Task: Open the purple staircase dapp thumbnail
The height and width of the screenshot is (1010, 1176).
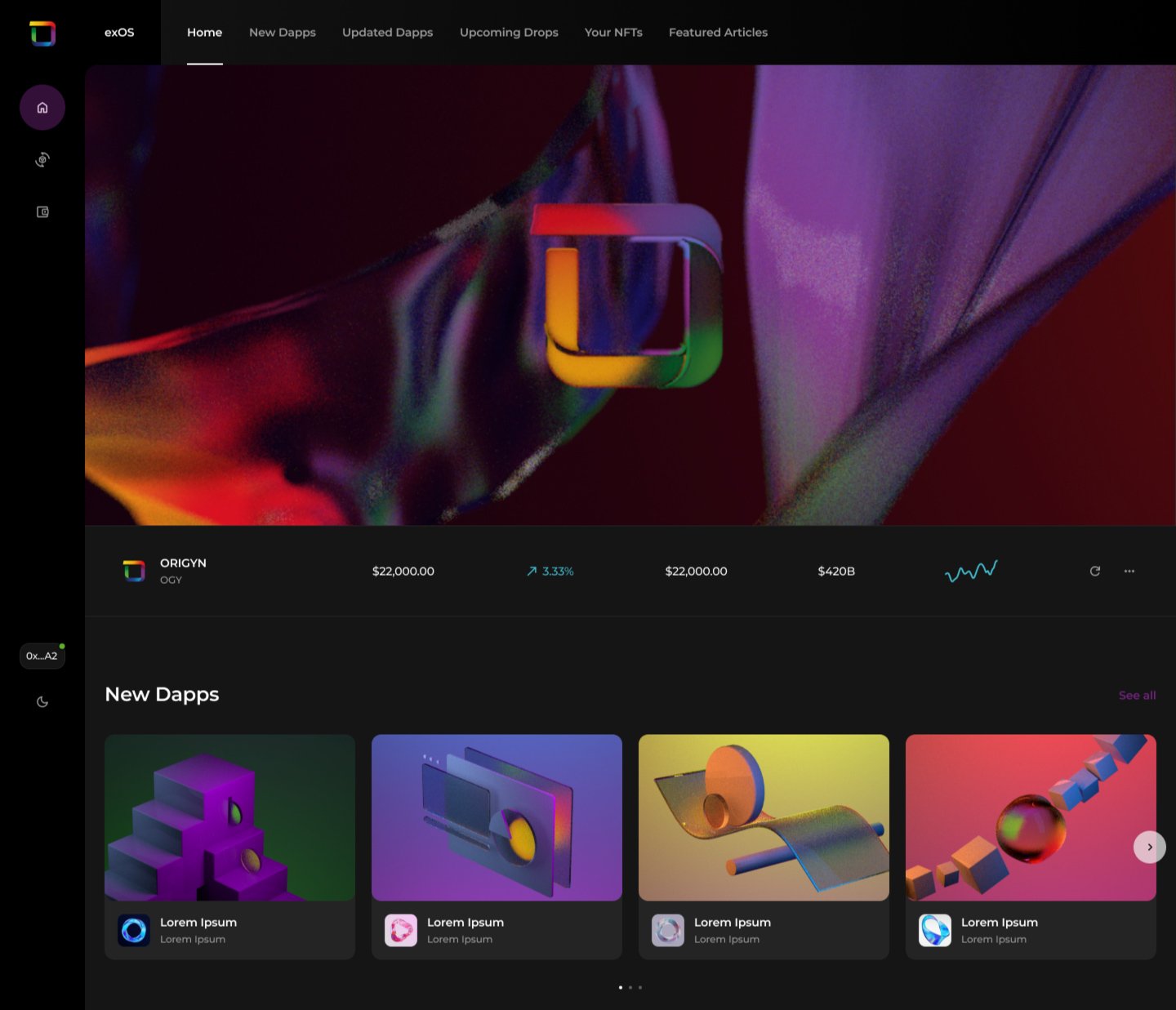Action: 229,818
